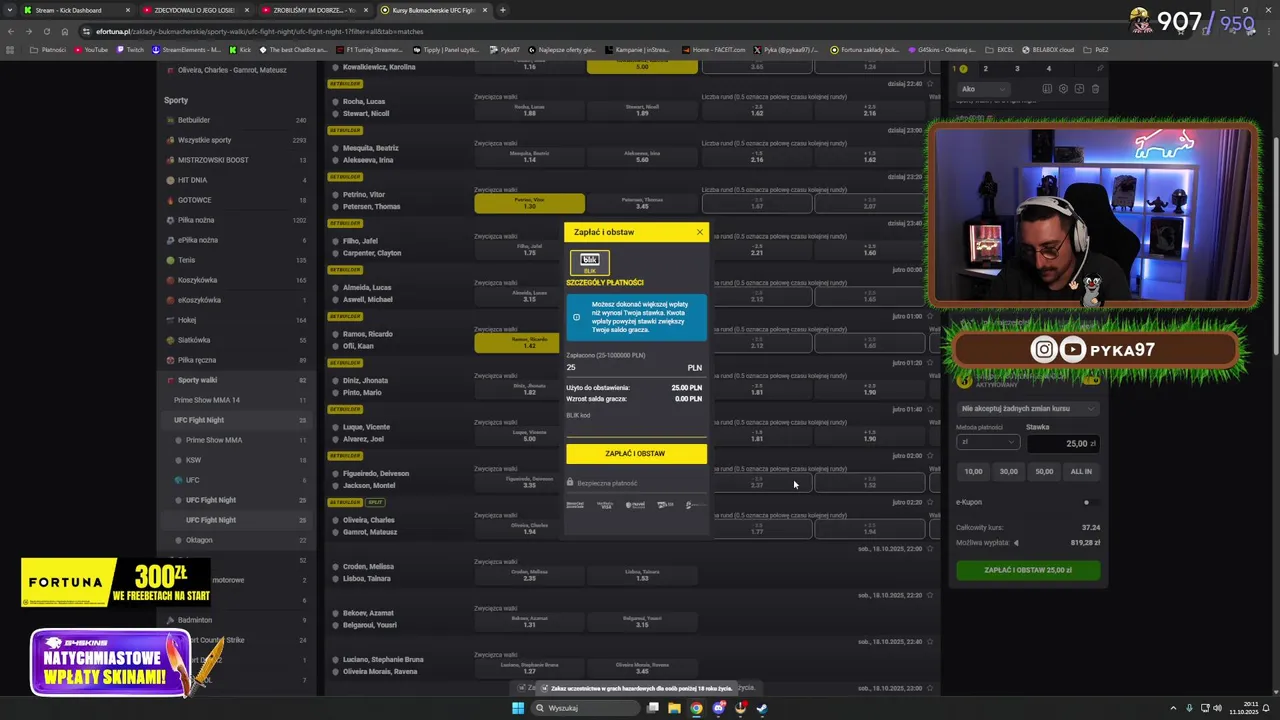This screenshot has width=1280, height=720.
Task: Open Chrome from the taskbar
Action: click(696, 708)
